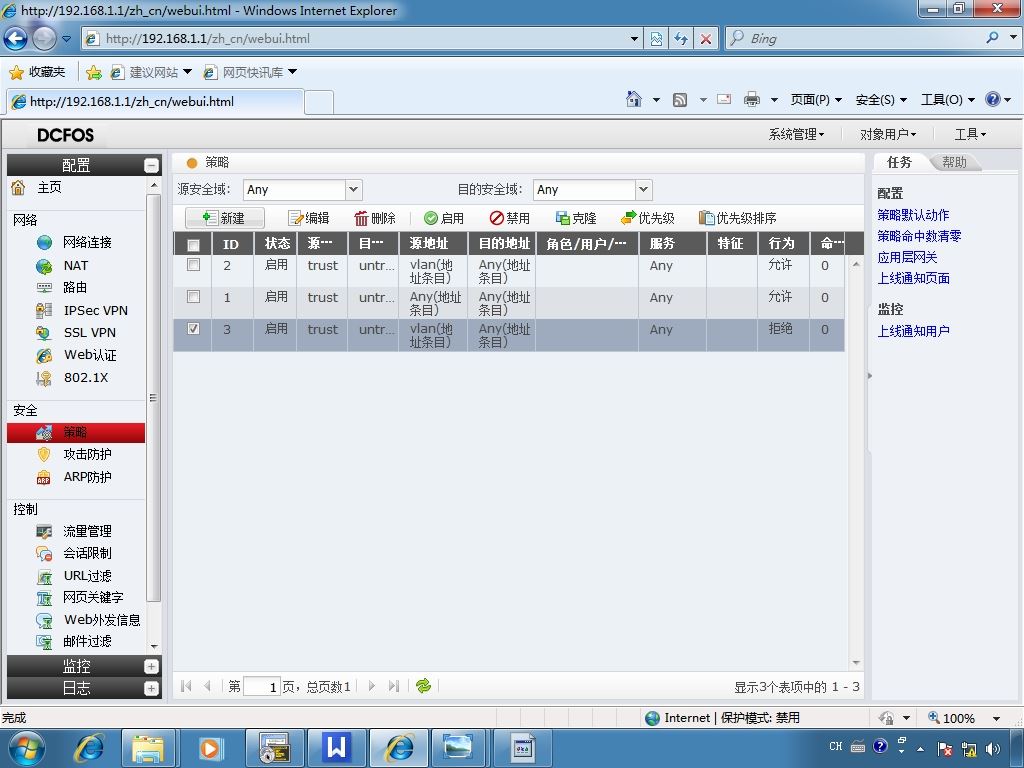Open 收藏夹 favorites
Screen dimensions: 1024x768
(37, 72)
